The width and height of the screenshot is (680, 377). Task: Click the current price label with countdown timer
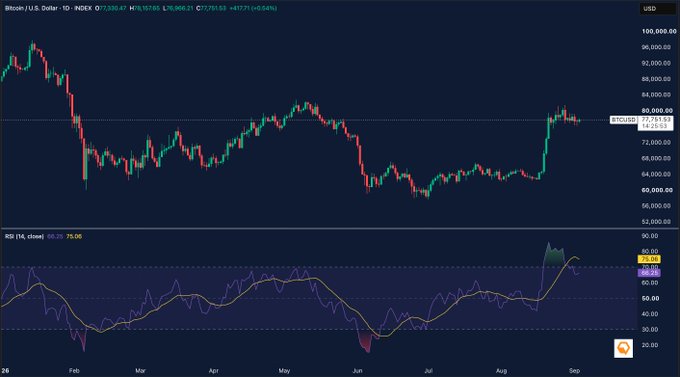pos(656,123)
